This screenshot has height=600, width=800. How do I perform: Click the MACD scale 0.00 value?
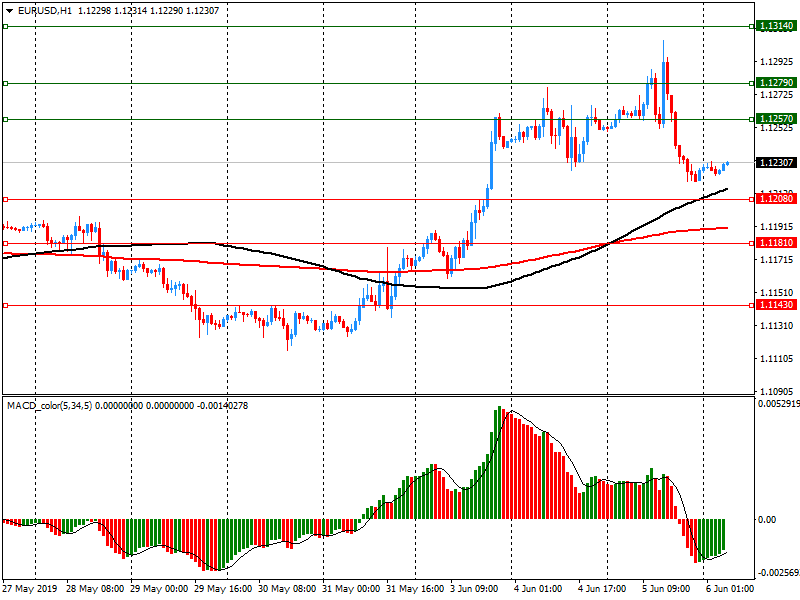tap(767, 519)
